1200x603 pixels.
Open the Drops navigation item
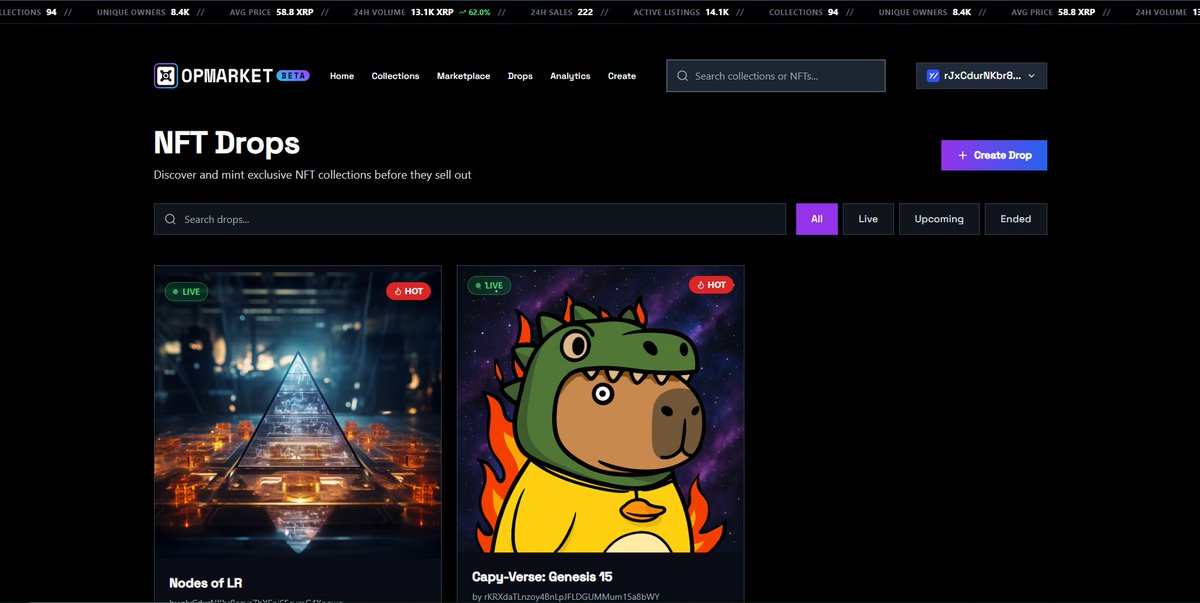[520, 76]
